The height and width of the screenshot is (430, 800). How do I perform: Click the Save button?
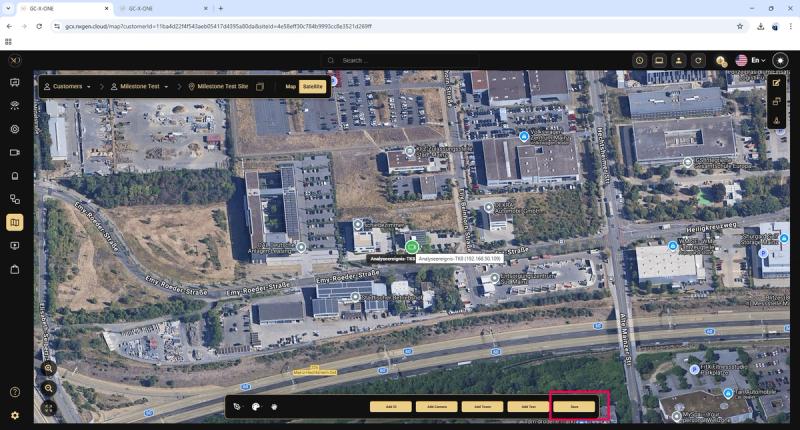574,407
